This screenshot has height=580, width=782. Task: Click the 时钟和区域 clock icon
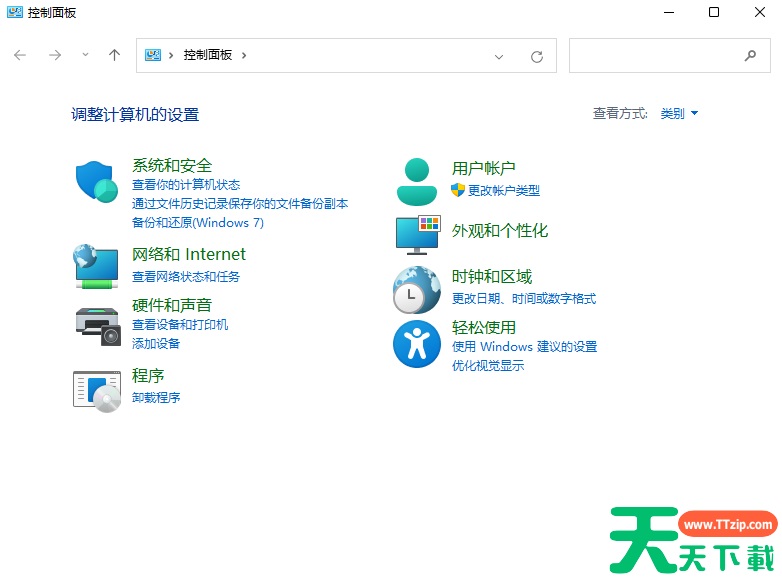(416, 291)
